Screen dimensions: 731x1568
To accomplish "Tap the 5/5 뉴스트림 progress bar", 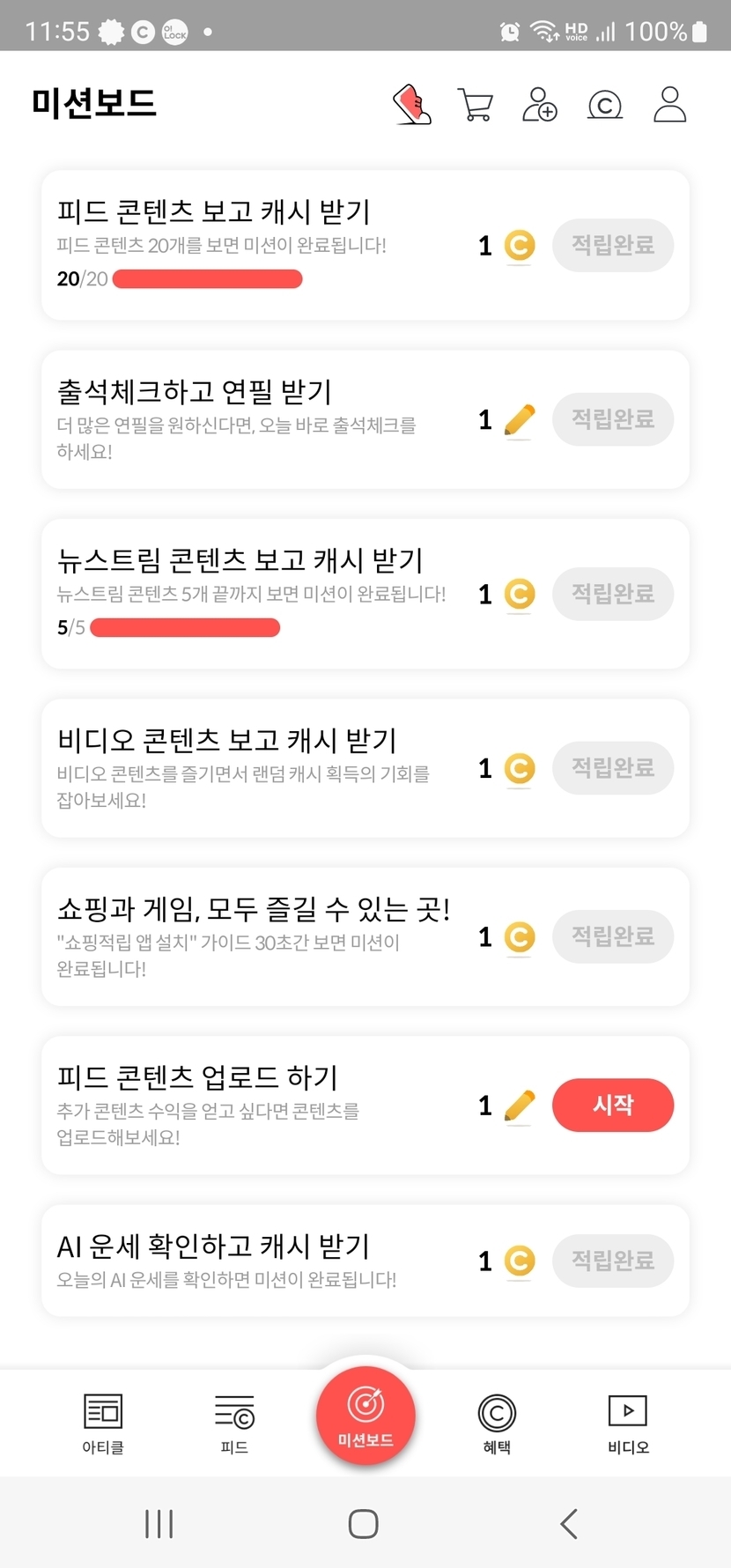I will (x=185, y=627).
